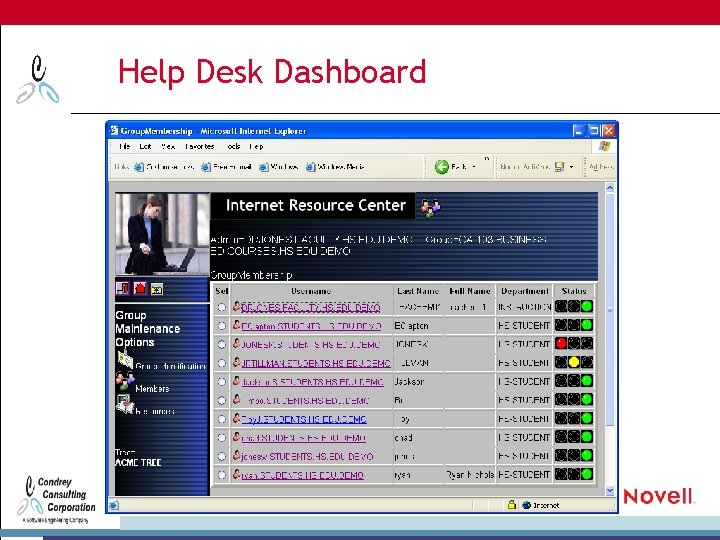Click the Norton AntiVirus monitor icon

[559, 167]
